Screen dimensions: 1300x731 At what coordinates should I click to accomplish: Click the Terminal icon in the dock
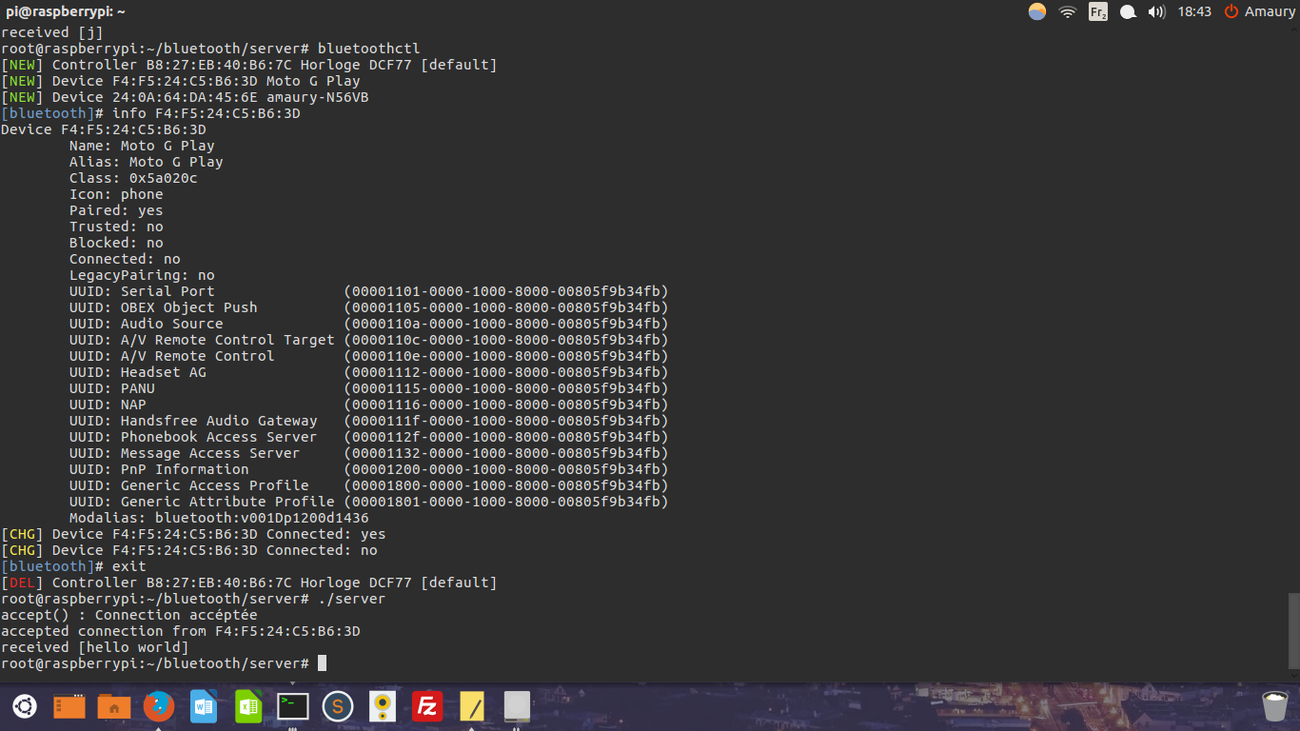tap(293, 706)
